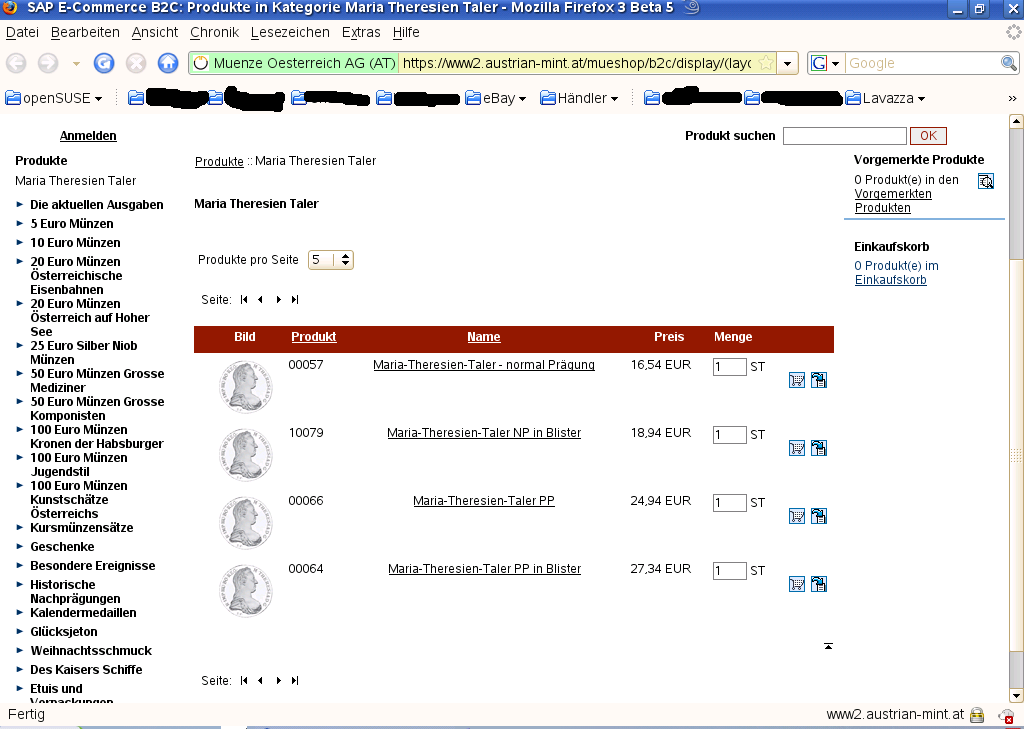The image size is (1024, 729).
Task: Add item 00064 to wishlist icon
Action: pos(819,584)
